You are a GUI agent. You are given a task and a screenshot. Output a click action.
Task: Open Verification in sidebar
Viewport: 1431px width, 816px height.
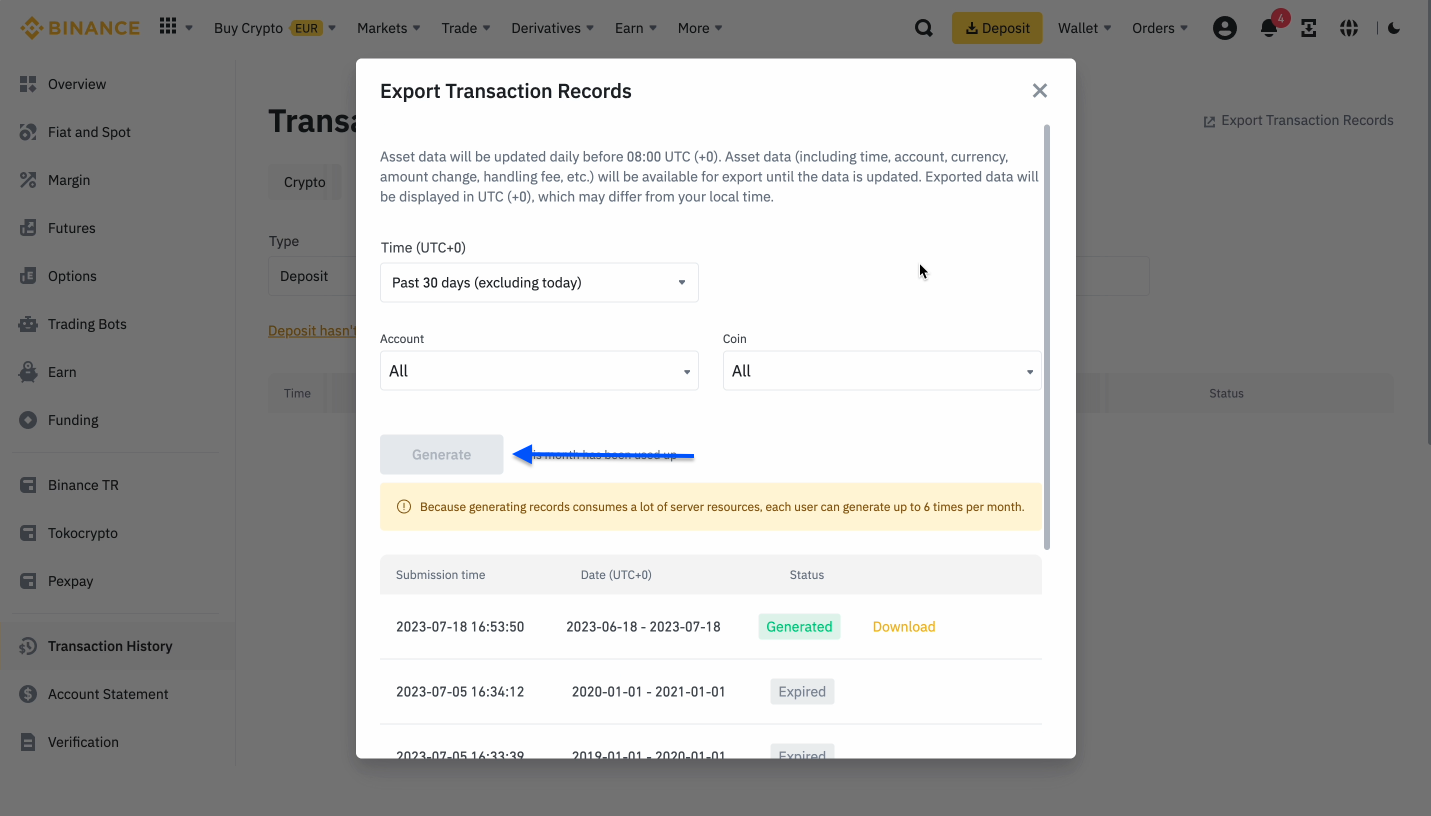coord(83,742)
